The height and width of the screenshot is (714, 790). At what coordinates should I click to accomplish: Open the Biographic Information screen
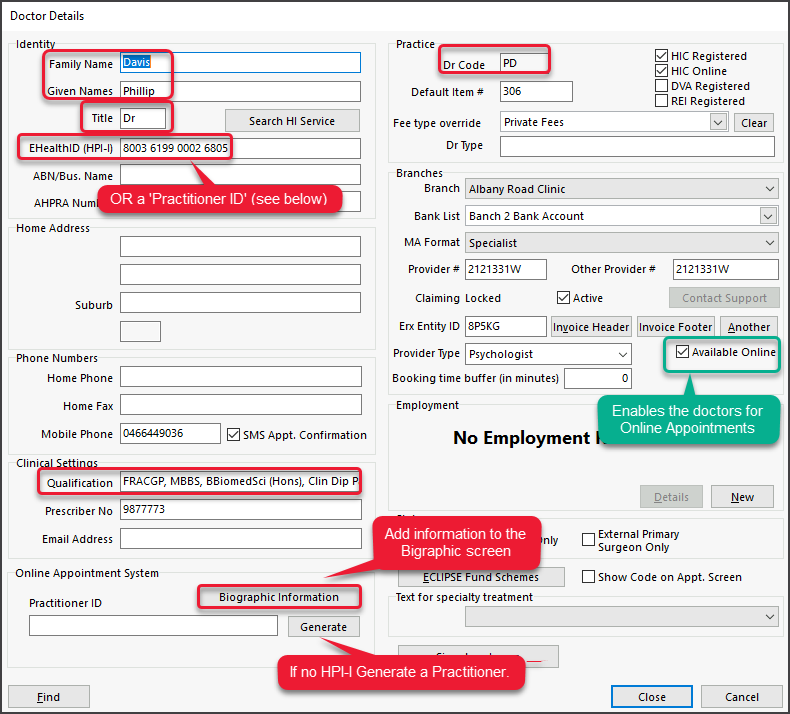pos(279,597)
